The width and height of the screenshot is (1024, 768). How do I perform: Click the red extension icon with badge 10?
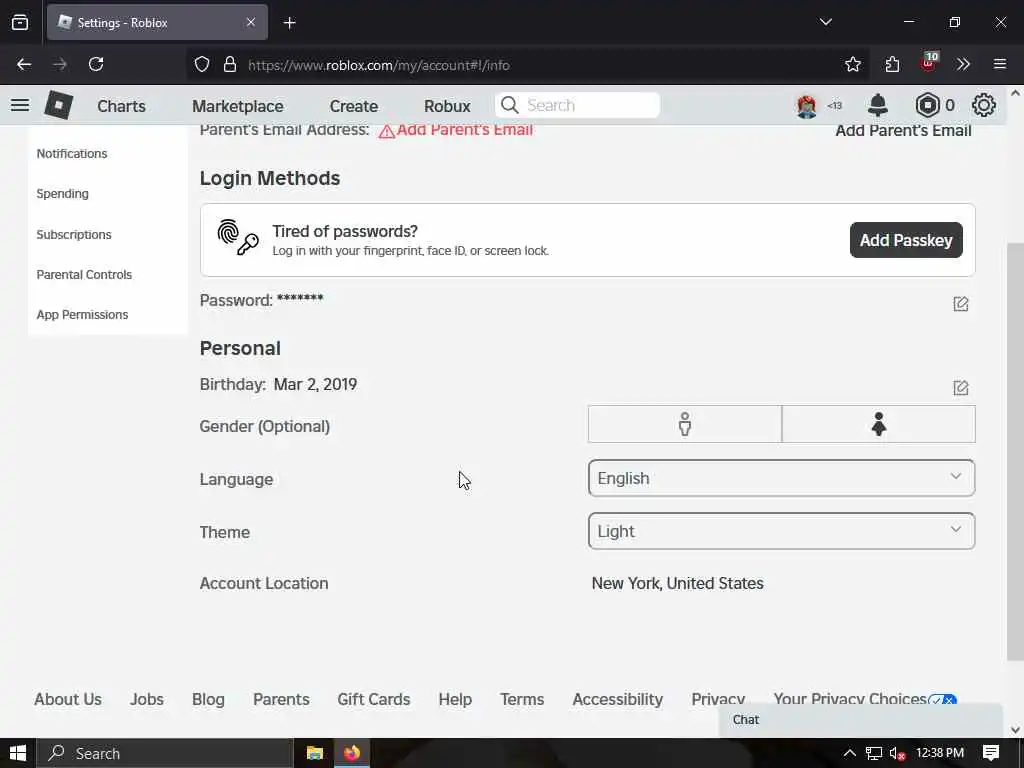pos(928,63)
